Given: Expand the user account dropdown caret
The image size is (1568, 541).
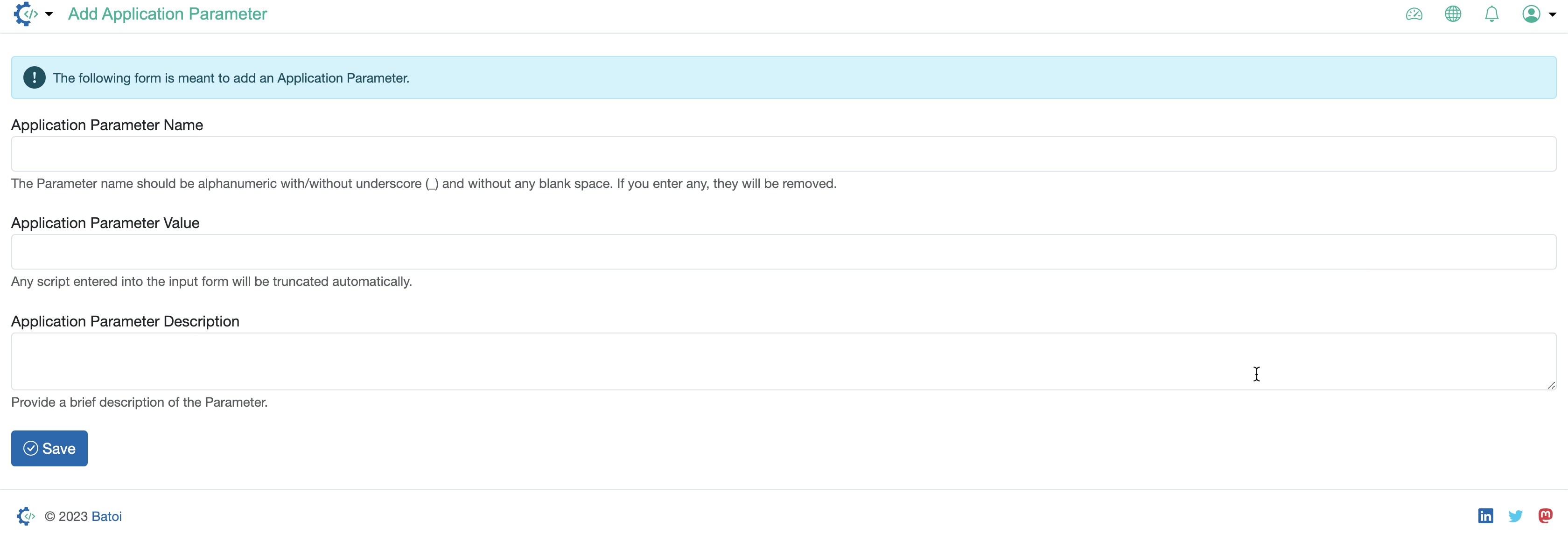Looking at the screenshot, I should click(x=1552, y=14).
